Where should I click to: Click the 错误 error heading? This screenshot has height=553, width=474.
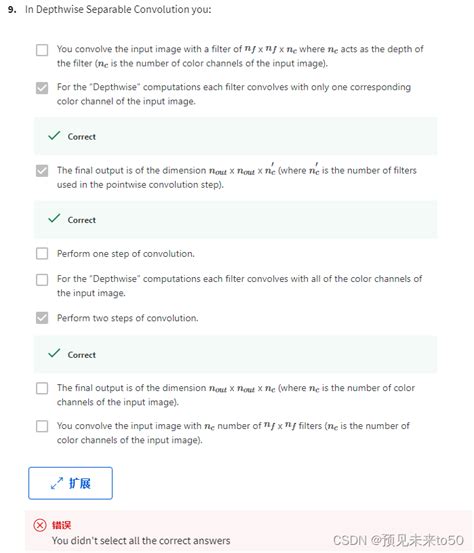click(61, 525)
